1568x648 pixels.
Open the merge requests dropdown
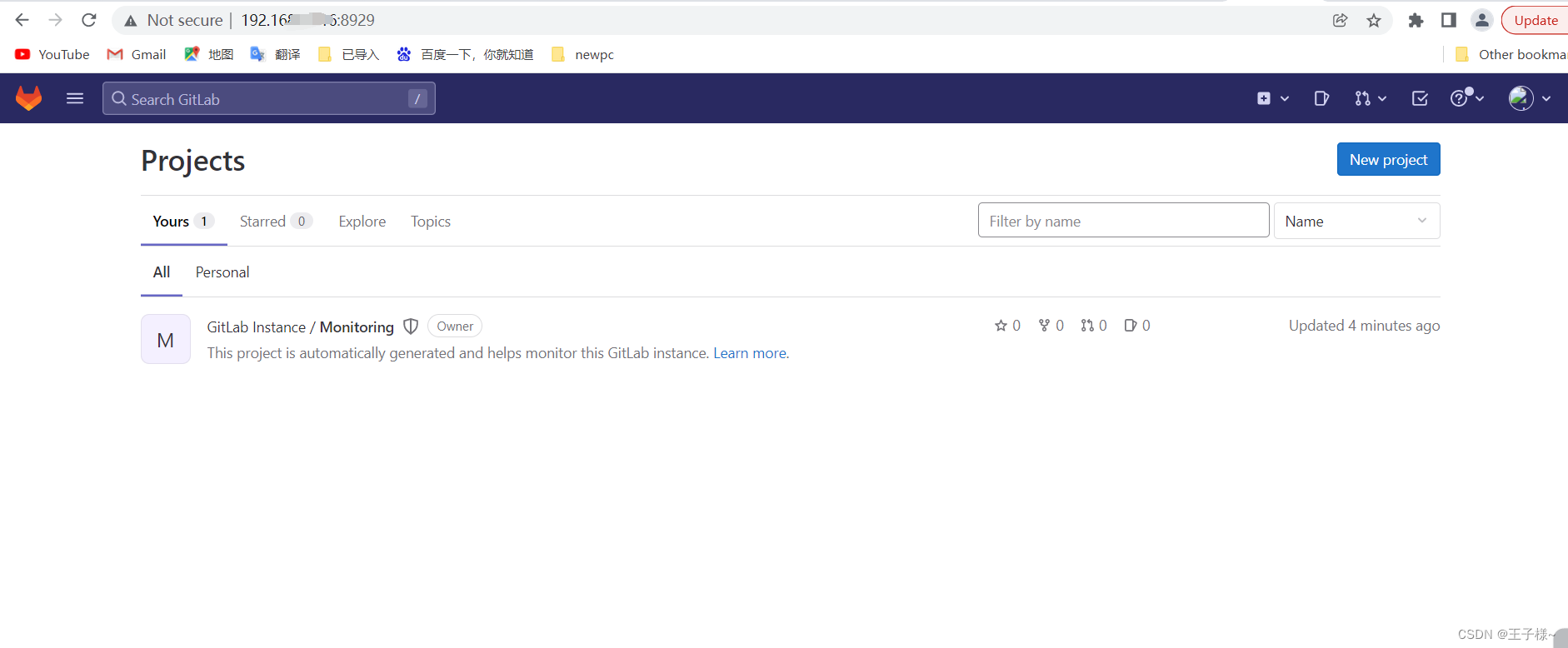1370,98
